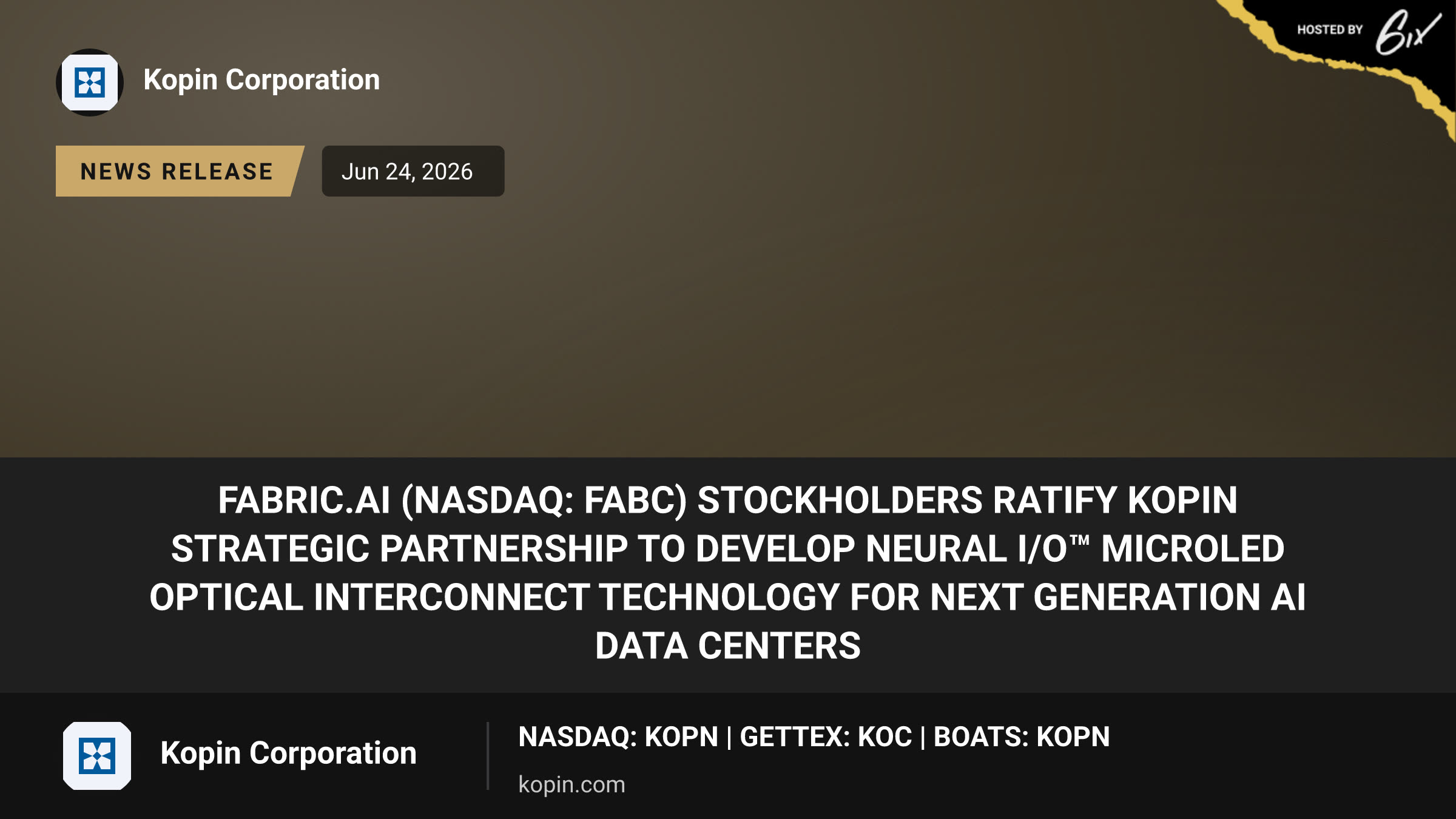Screen dimensions: 1456x819
Task: Click the Kopin Corporation name in footer
Action: [x=288, y=753]
